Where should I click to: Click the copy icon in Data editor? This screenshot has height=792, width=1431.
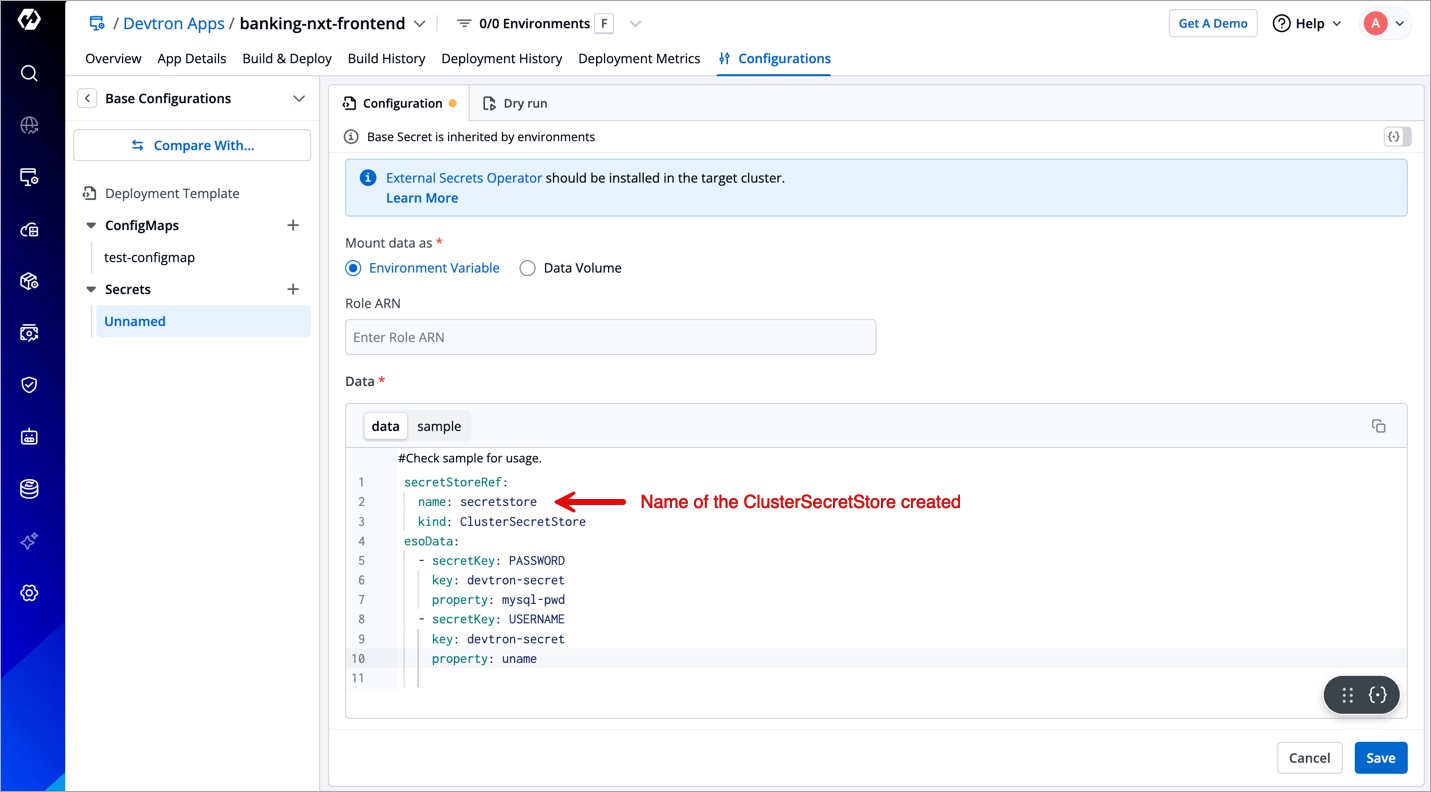(1378, 426)
